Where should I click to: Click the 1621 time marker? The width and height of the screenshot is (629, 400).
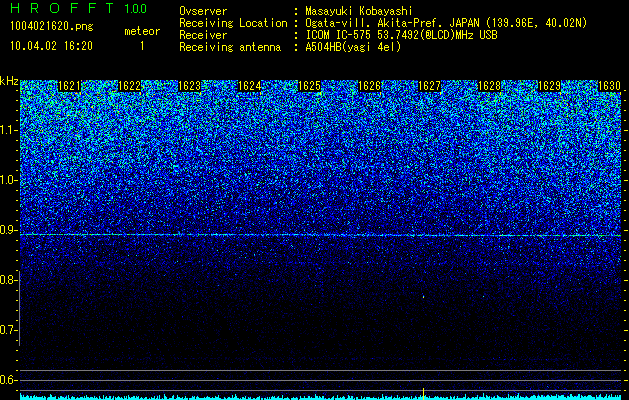69,86
